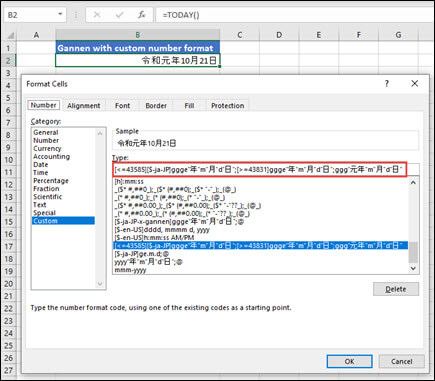This screenshot has height=381, width=435.
Task: Select the highlighted [<=43585] format code
Action: 260,246
